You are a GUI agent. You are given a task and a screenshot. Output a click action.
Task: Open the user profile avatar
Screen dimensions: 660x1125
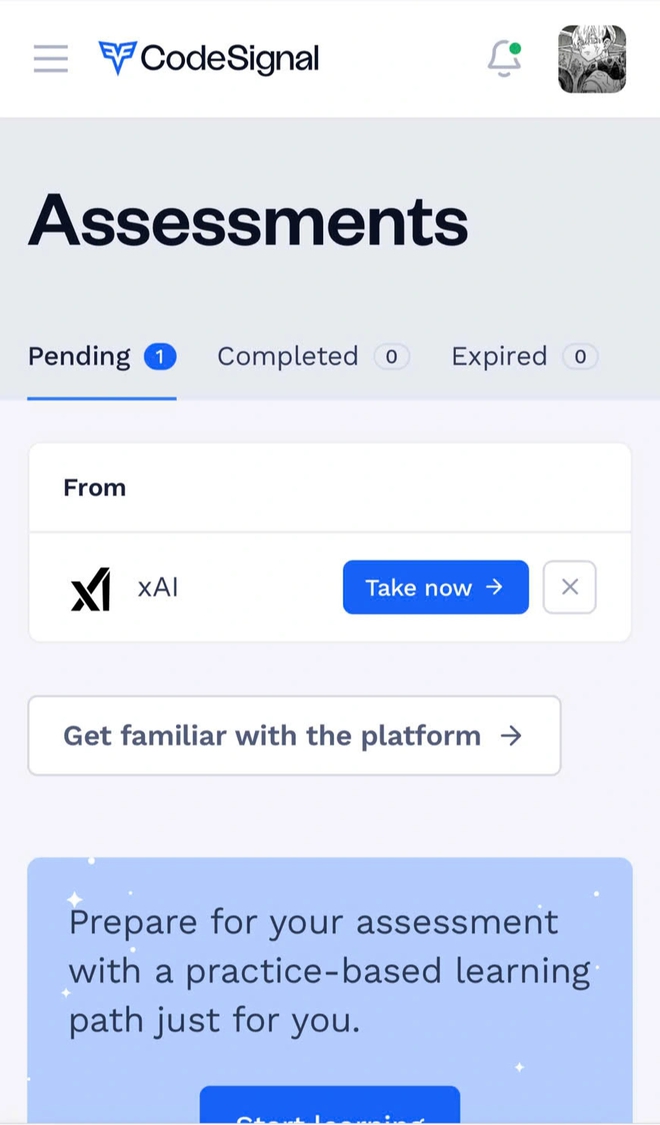(x=592, y=59)
